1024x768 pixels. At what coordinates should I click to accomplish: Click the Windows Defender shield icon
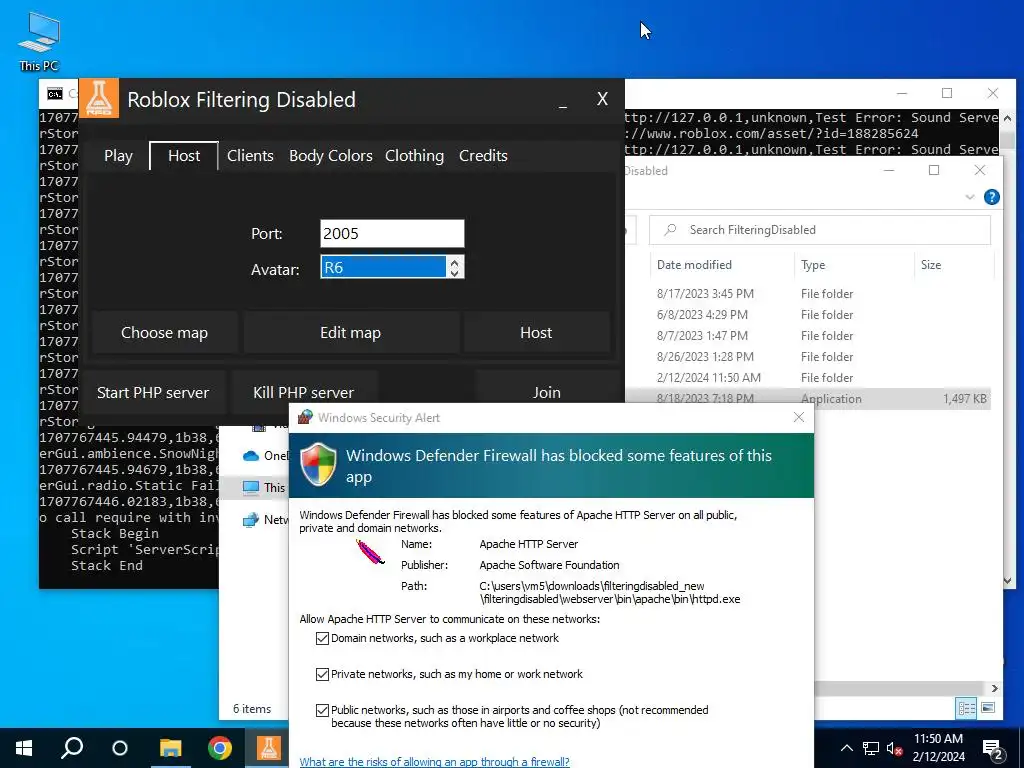[318, 465]
